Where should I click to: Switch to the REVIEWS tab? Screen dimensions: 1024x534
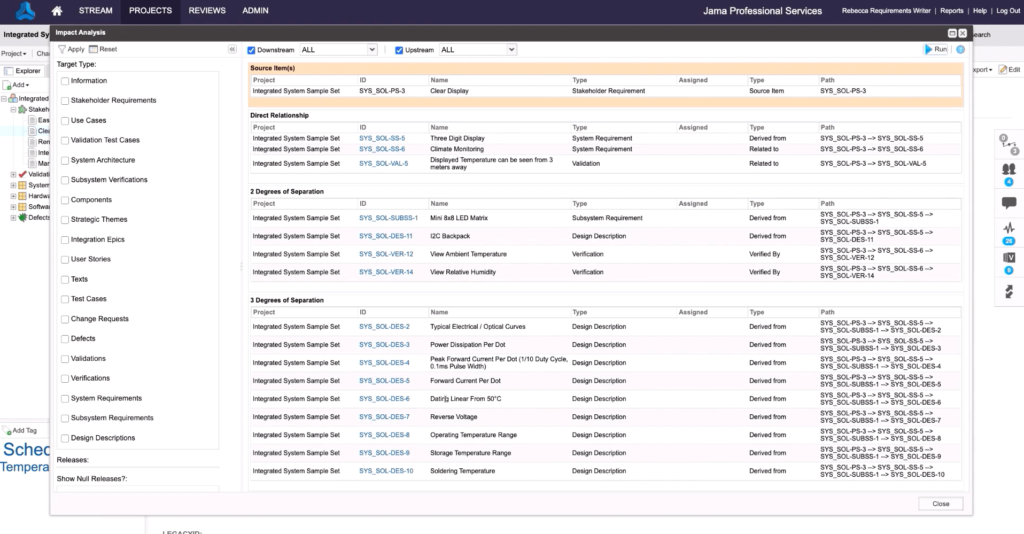207,11
